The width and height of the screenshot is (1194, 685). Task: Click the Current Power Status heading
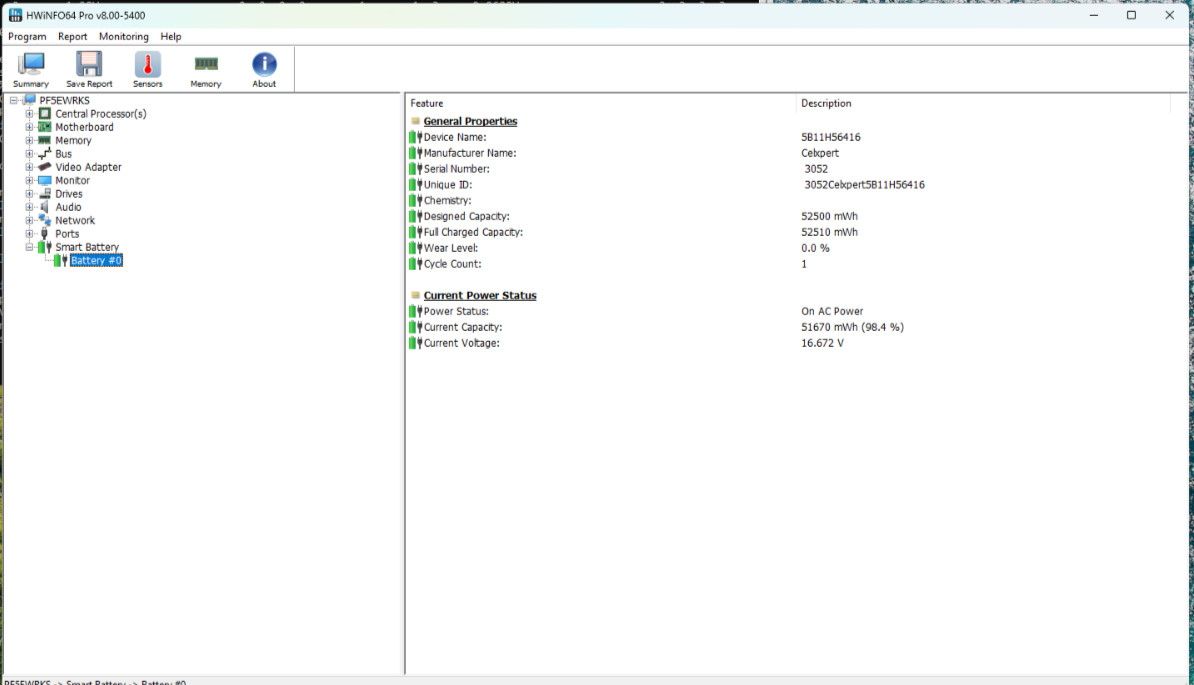[480, 295]
